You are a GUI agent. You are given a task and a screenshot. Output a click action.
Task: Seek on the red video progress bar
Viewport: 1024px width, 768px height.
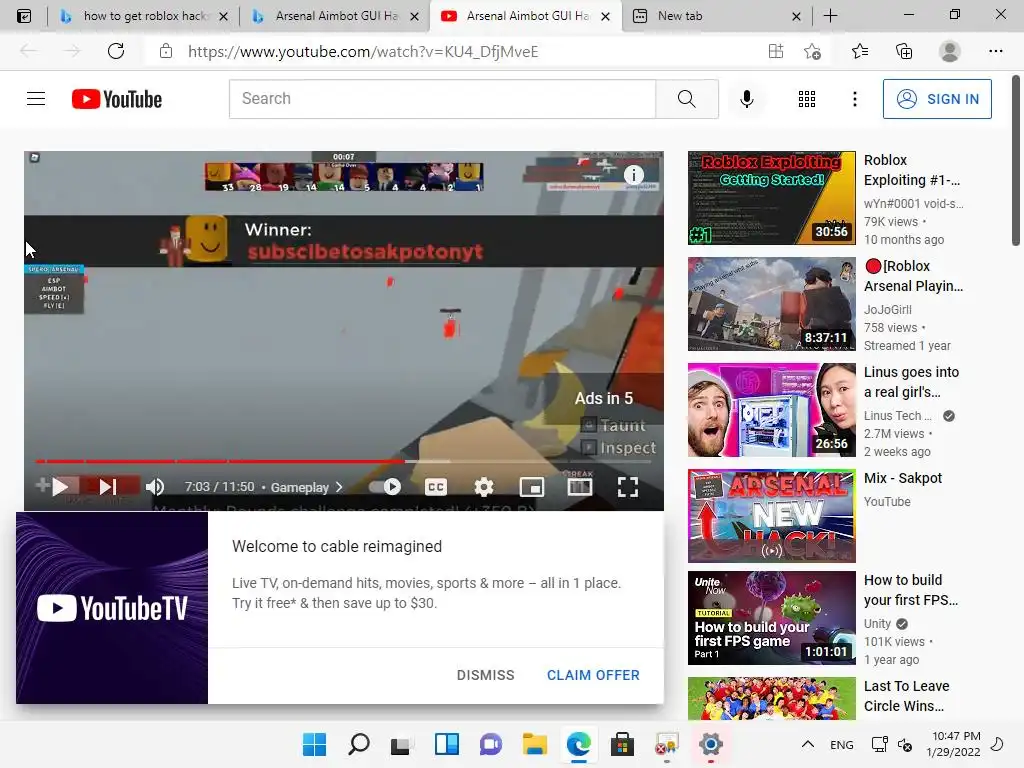click(344, 461)
